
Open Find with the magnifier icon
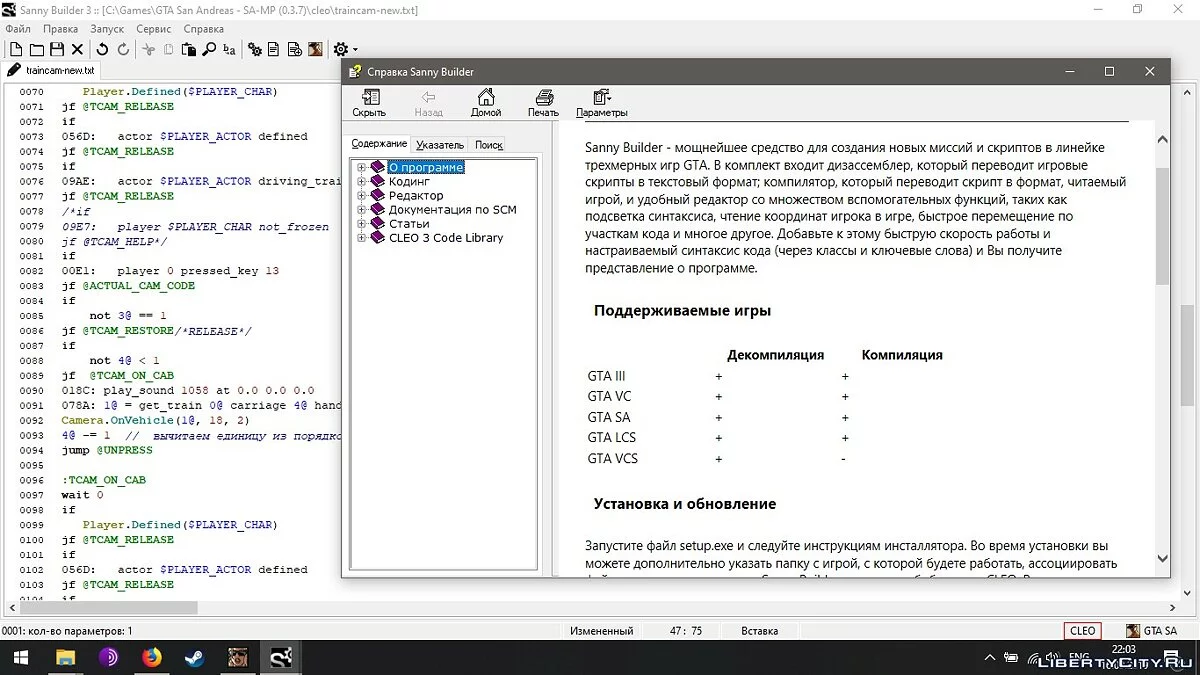tap(209, 49)
